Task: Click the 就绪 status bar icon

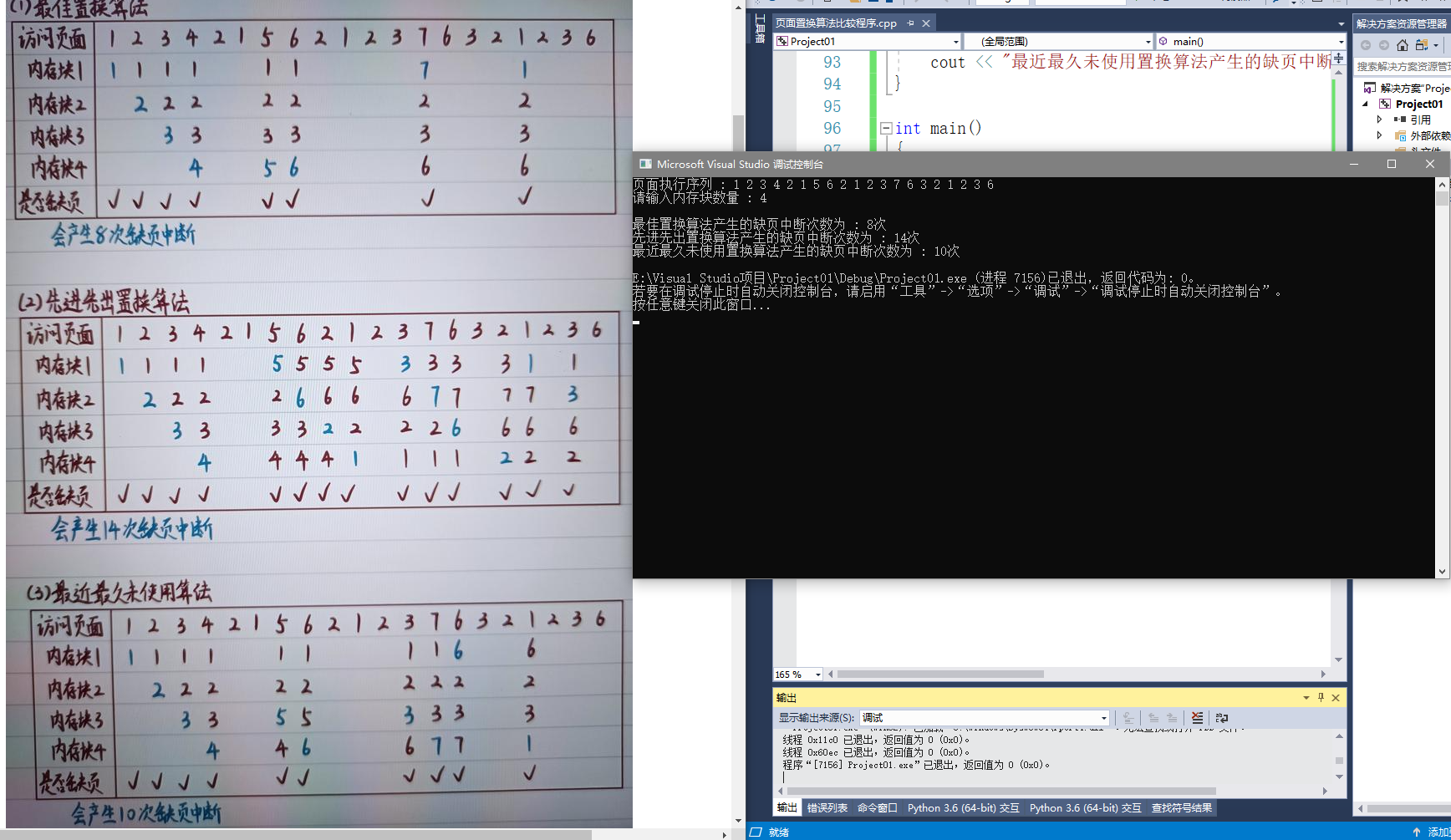Action: [756, 832]
